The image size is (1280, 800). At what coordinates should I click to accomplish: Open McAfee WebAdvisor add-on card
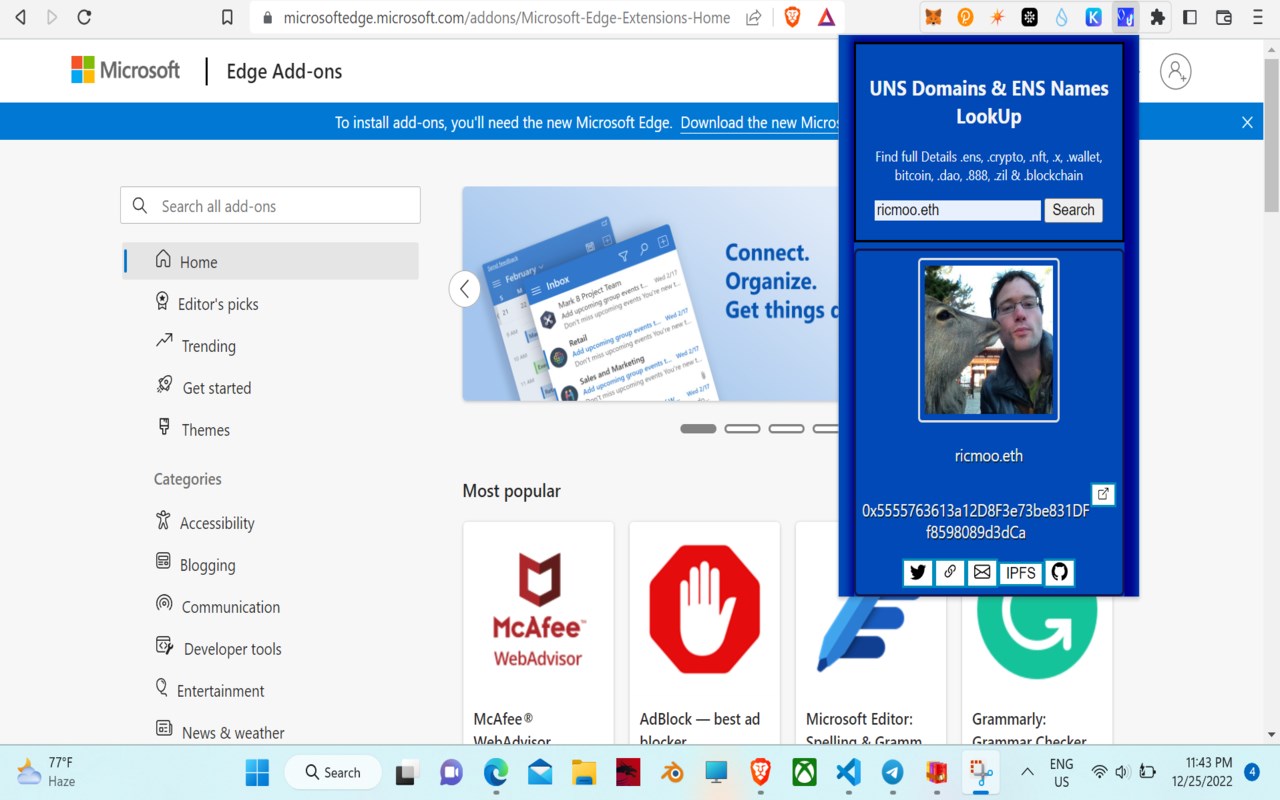point(538,633)
